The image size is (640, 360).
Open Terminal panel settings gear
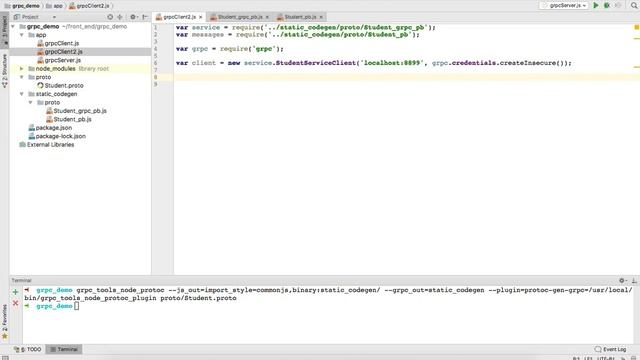622,280
